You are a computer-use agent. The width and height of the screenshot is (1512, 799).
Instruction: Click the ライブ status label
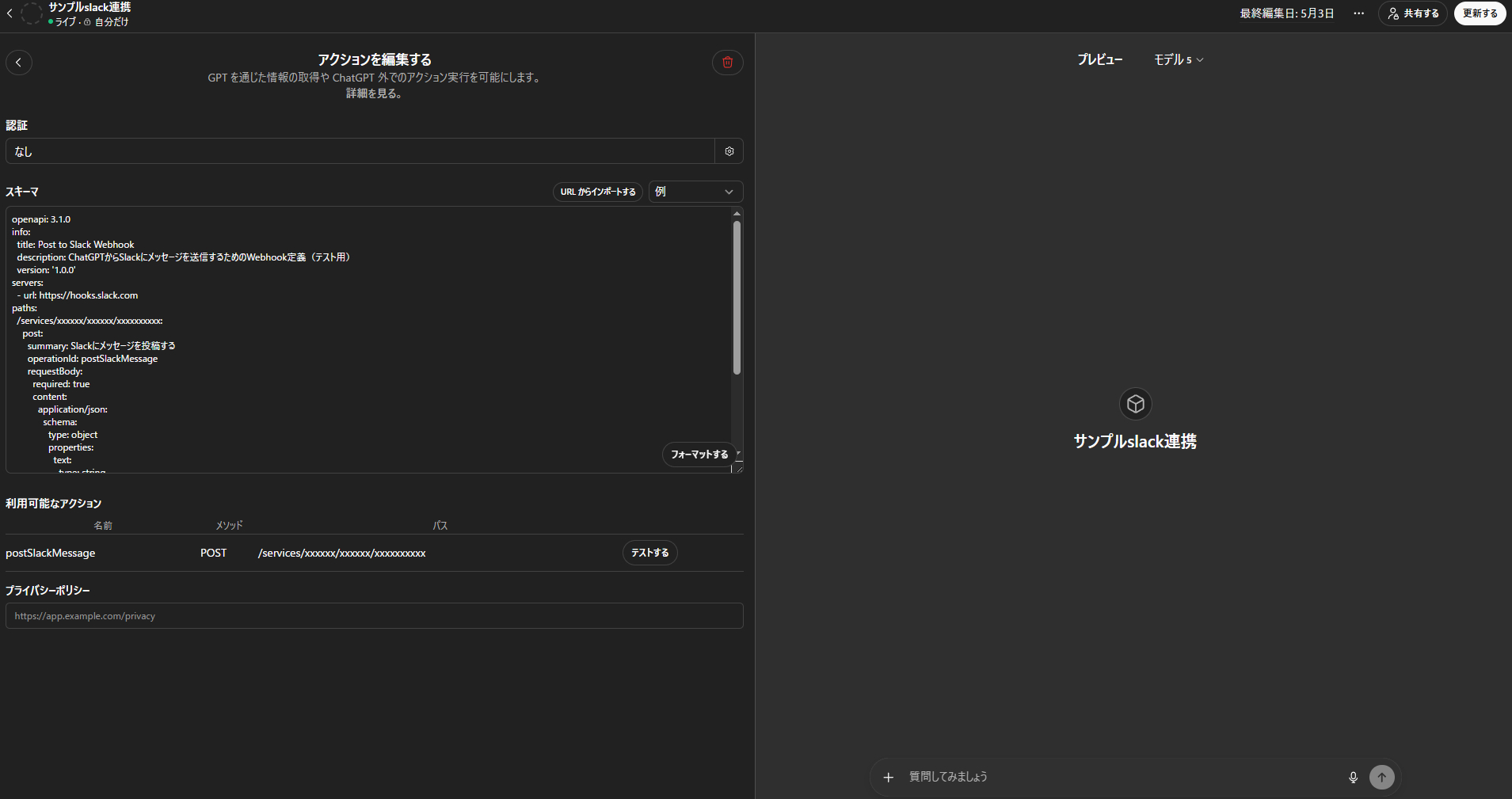pos(65,22)
